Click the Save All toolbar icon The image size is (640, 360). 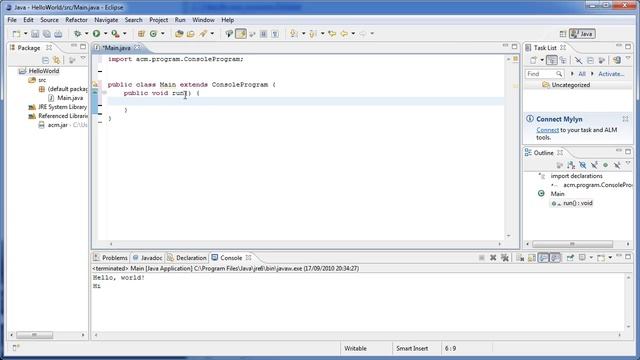tap(47, 34)
